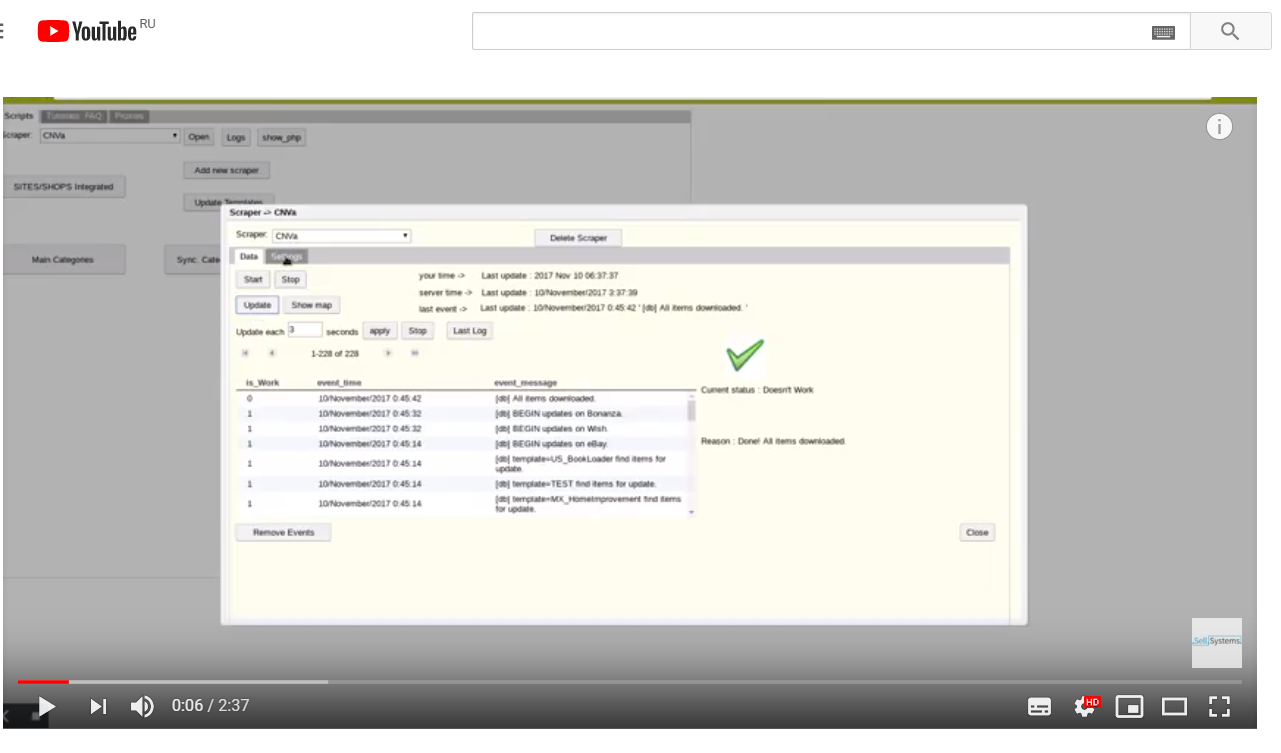Click Stop button next to Start
This screenshot has width=1281, height=753.
pos(289,280)
